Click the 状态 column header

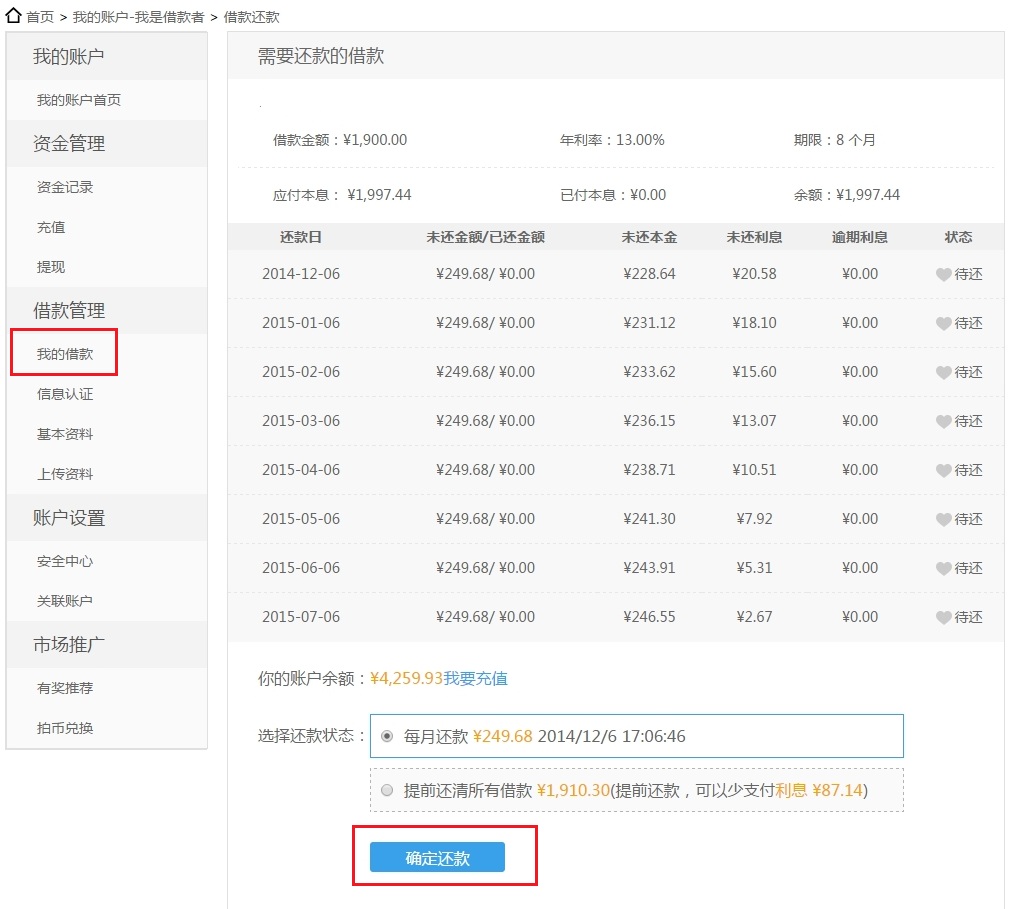958,237
